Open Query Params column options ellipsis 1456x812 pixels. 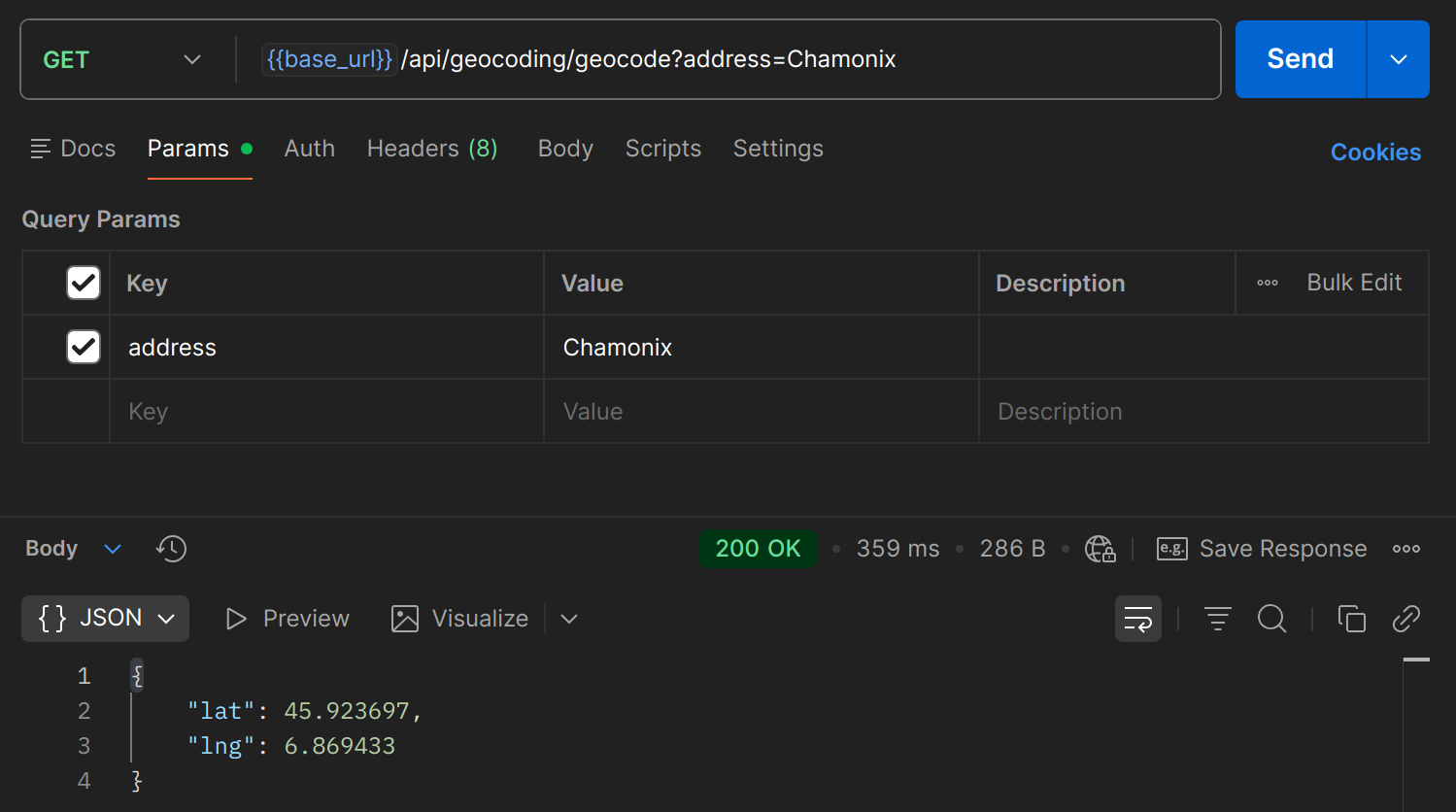click(1268, 283)
